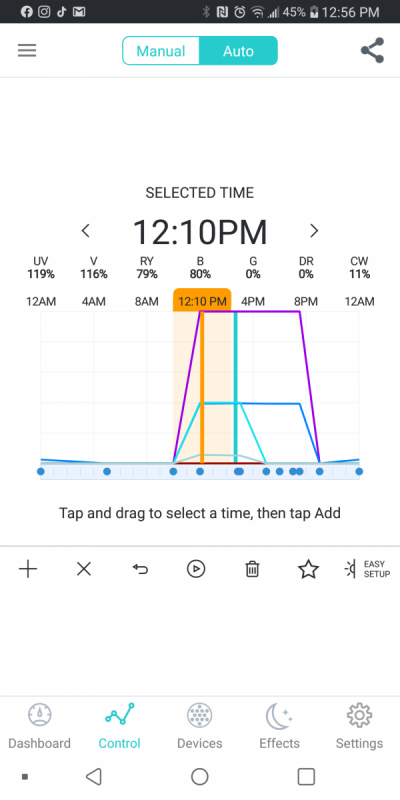
Task: Select Auto mode
Action: [238, 51]
